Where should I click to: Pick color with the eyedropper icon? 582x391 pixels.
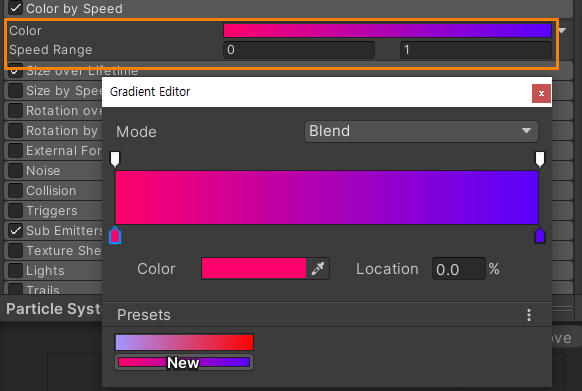[x=318, y=268]
